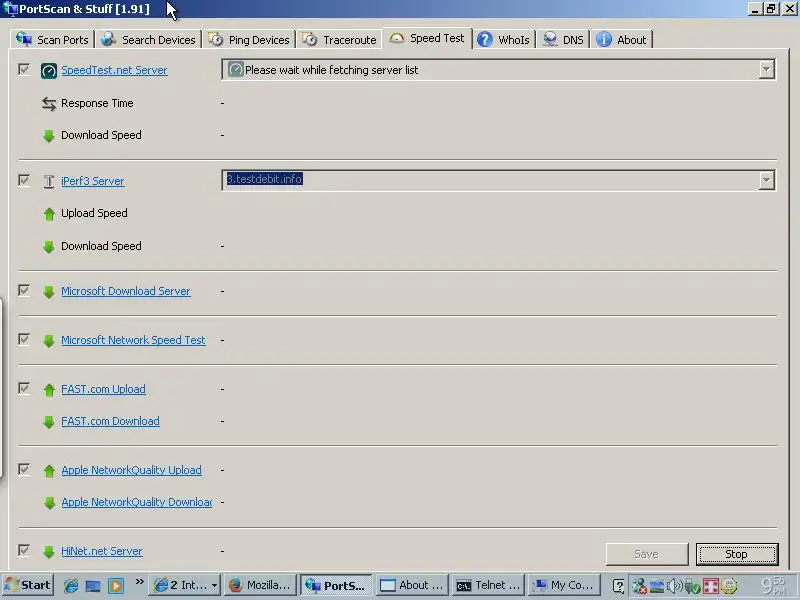Click the Microsoft Download Server arrow icon
Viewport: 800px width, 600px height.
pyautogui.click(x=48, y=292)
